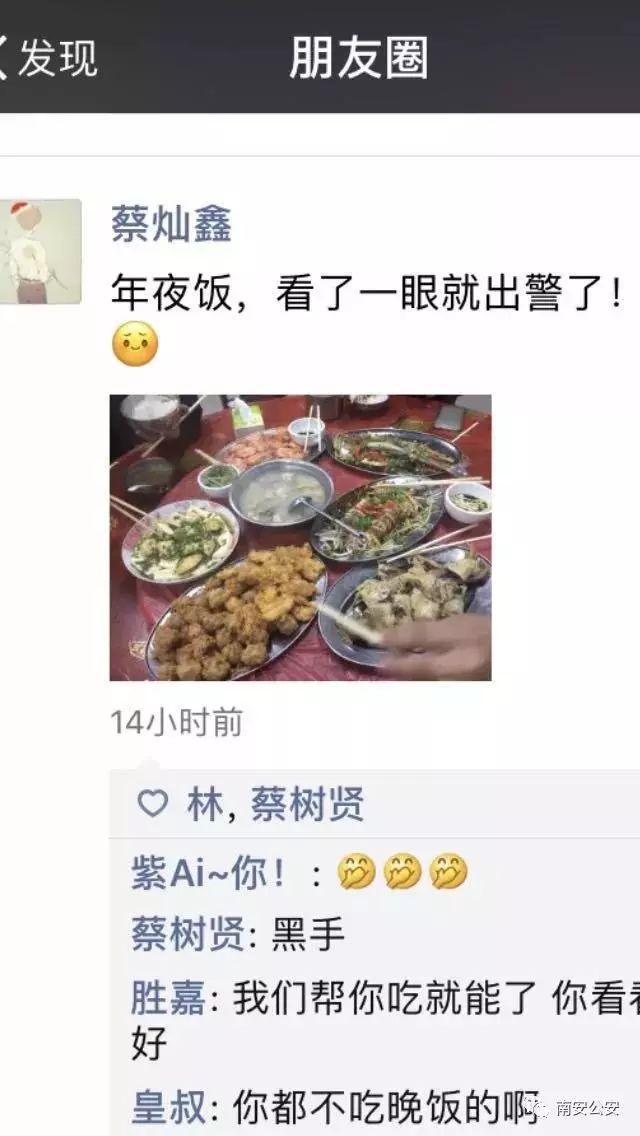Open 蔡灿鑫 name link

pos(171,223)
